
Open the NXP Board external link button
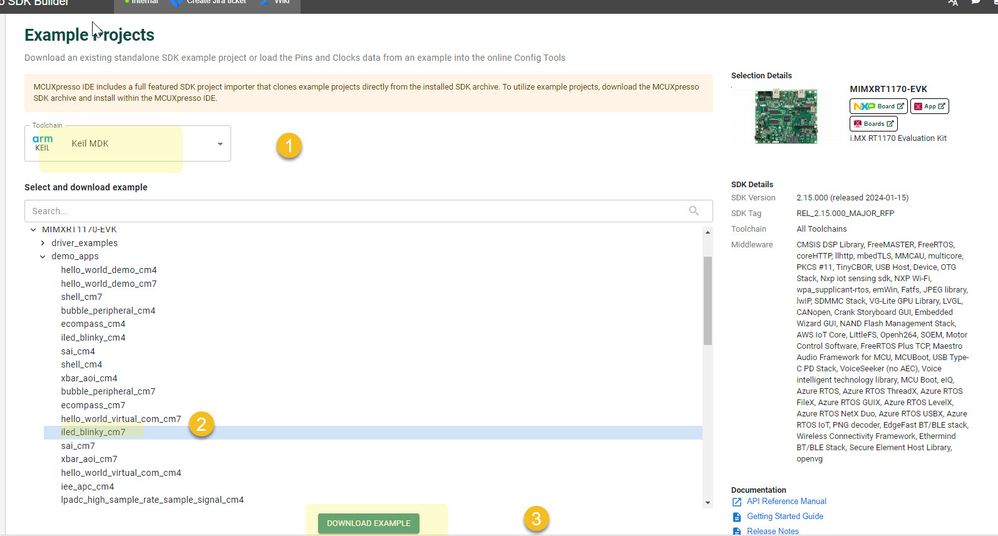point(878,106)
